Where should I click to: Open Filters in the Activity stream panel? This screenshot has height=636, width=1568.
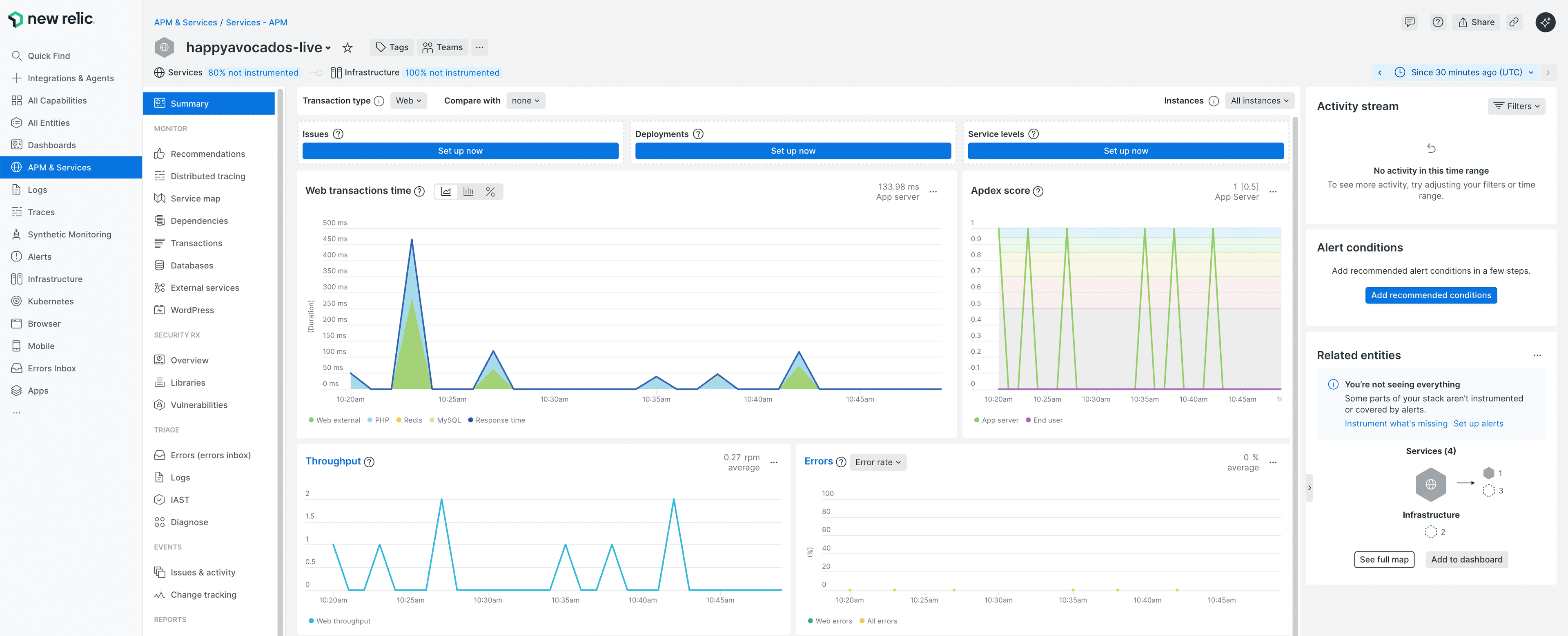[1516, 106]
